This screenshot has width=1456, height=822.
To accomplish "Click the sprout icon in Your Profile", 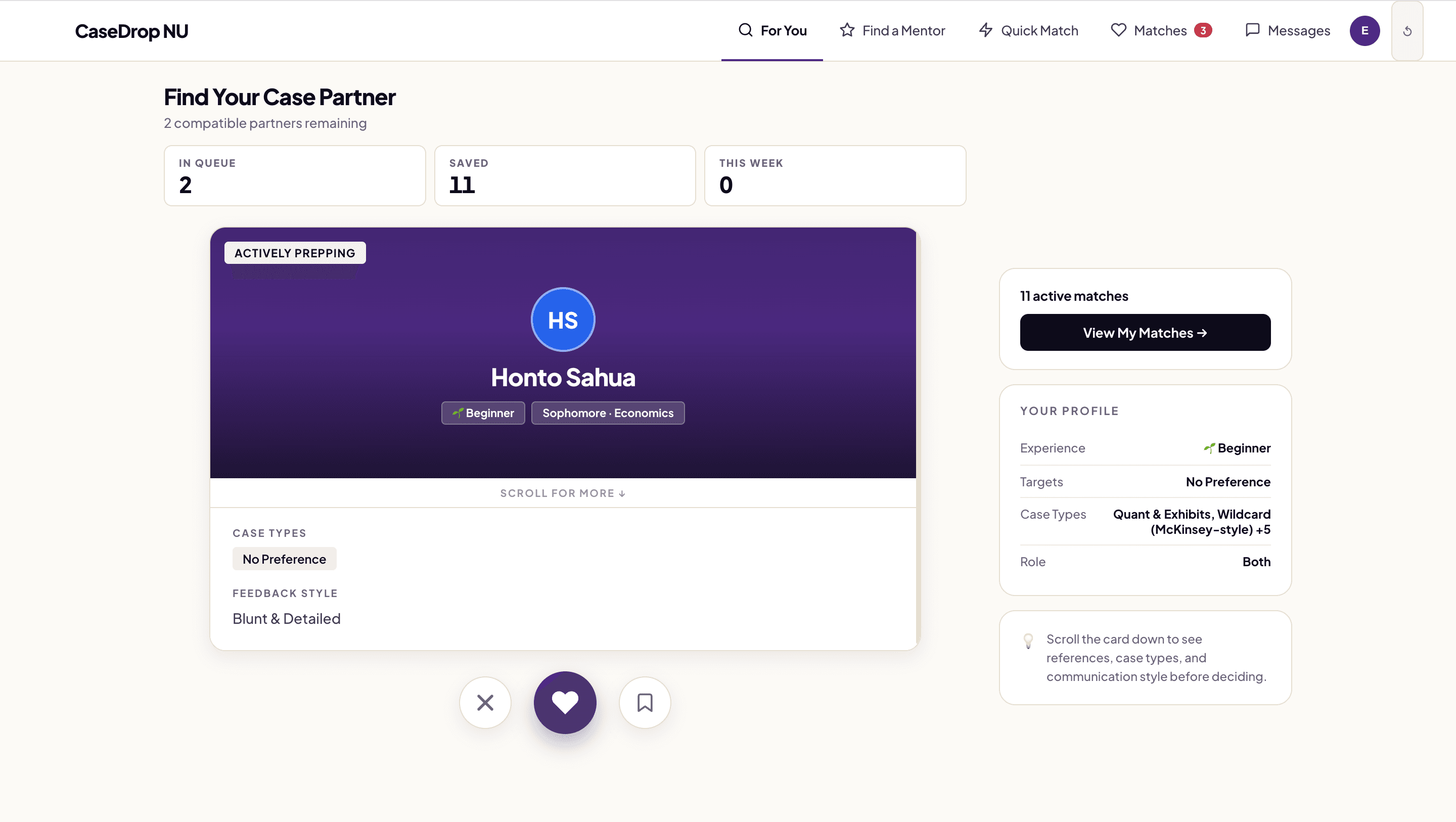I will pyautogui.click(x=1209, y=448).
